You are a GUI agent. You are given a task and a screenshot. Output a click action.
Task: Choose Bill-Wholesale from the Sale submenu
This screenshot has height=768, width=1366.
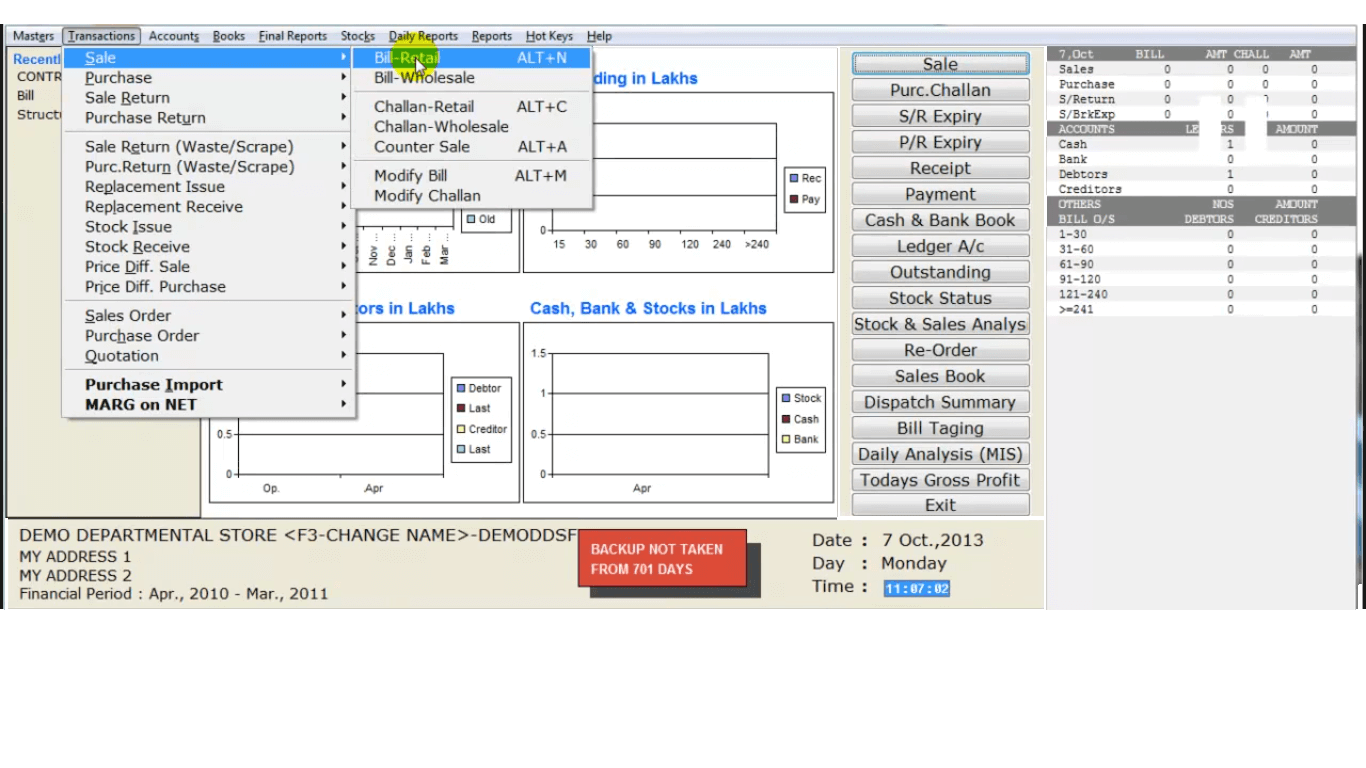(471, 78)
